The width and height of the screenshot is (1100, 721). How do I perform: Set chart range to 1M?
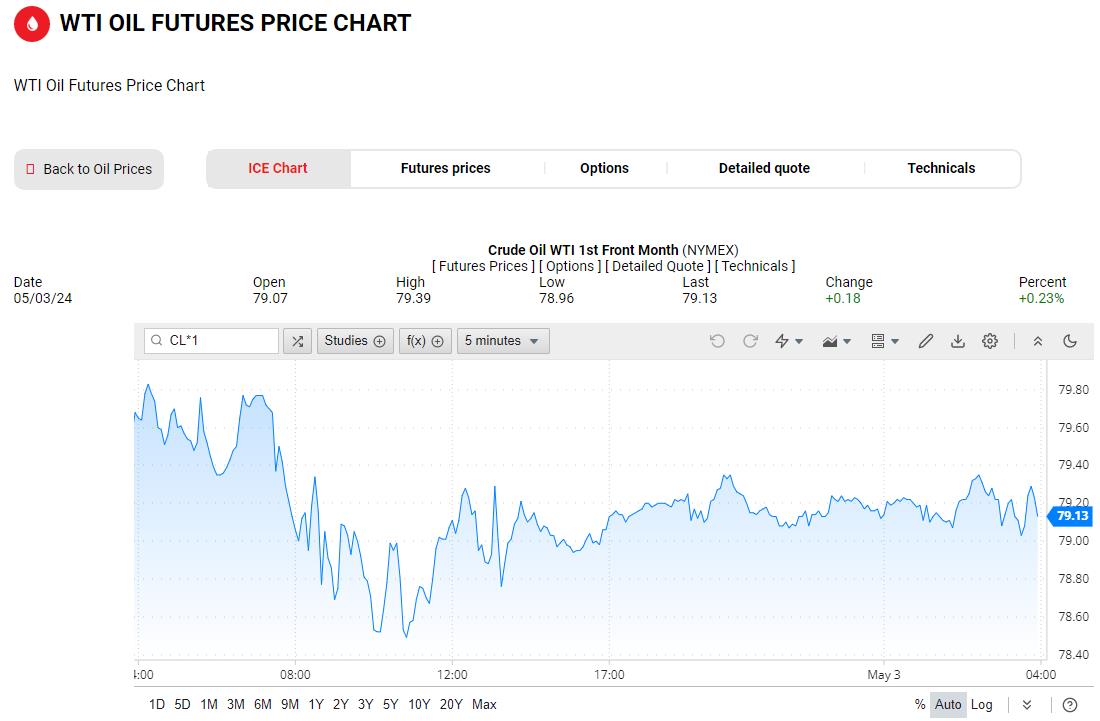(209, 704)
